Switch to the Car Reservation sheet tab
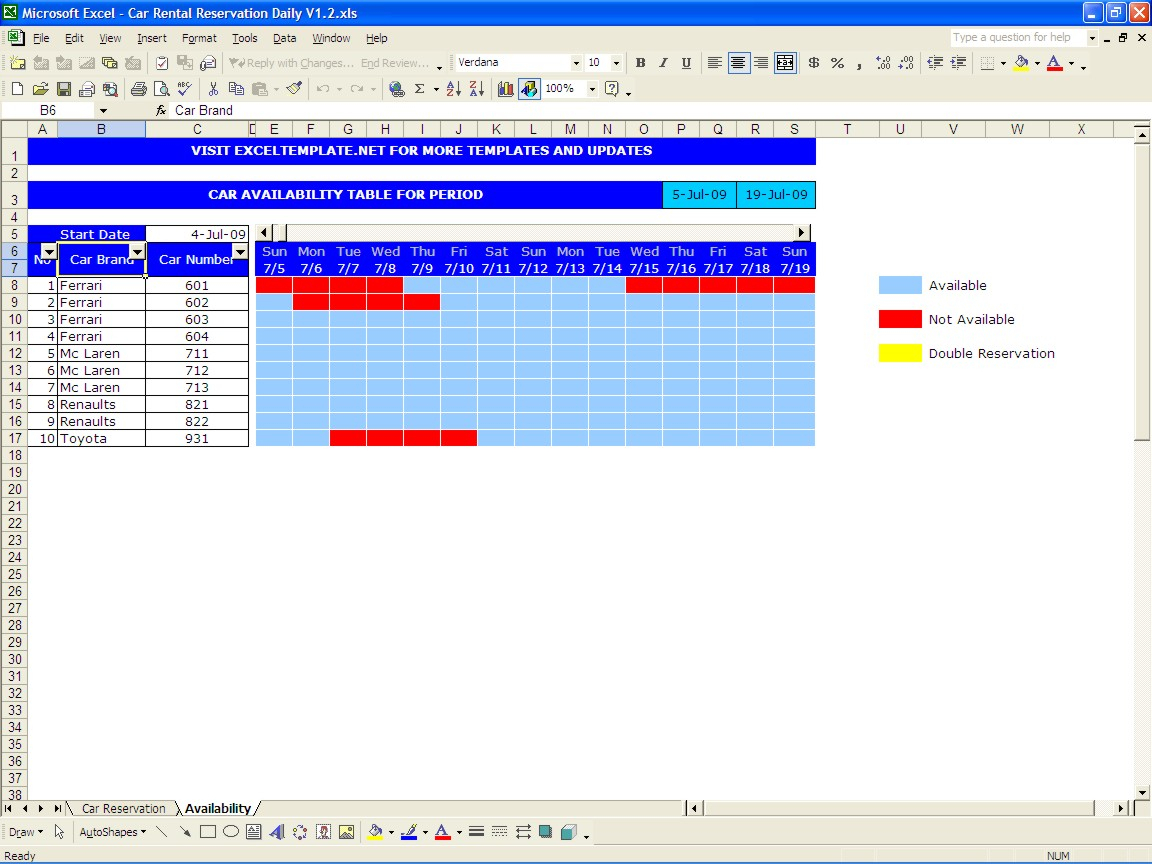1152x864 pixels. (x=123, y=808)
